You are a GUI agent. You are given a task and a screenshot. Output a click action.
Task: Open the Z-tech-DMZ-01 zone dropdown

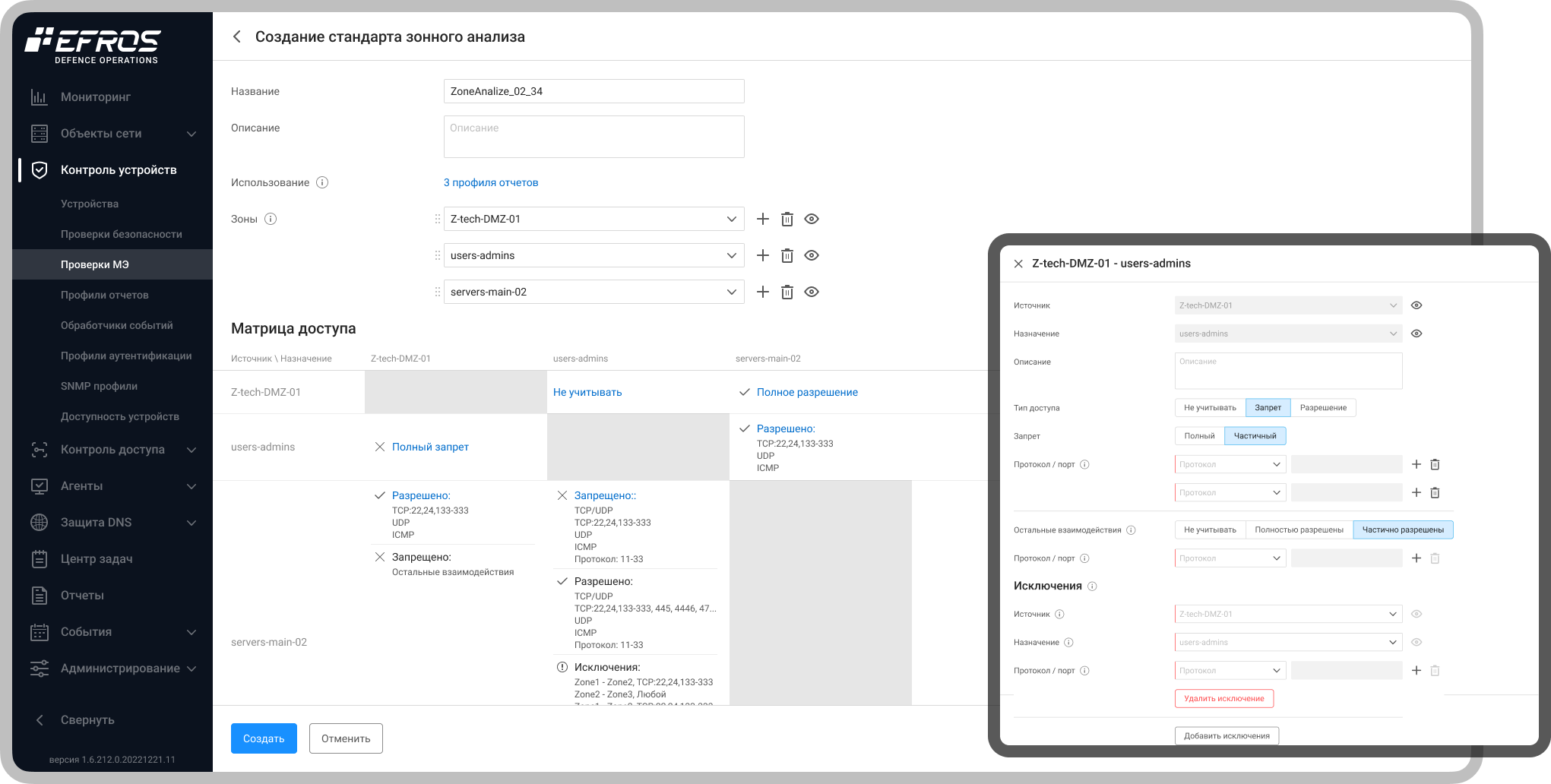(594, 219)
